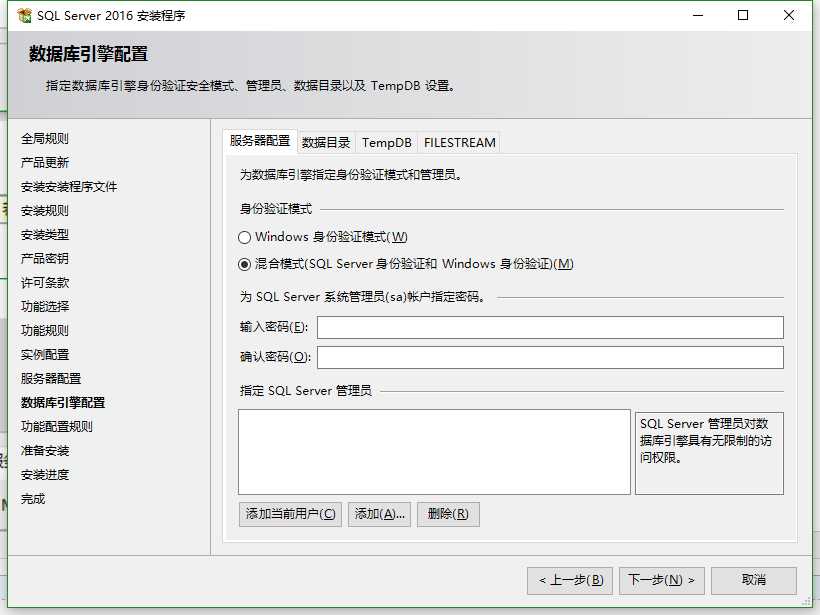820x615 pixels.
Task: Click the 添加当前用户 button
Action: [x=290, y=514]
